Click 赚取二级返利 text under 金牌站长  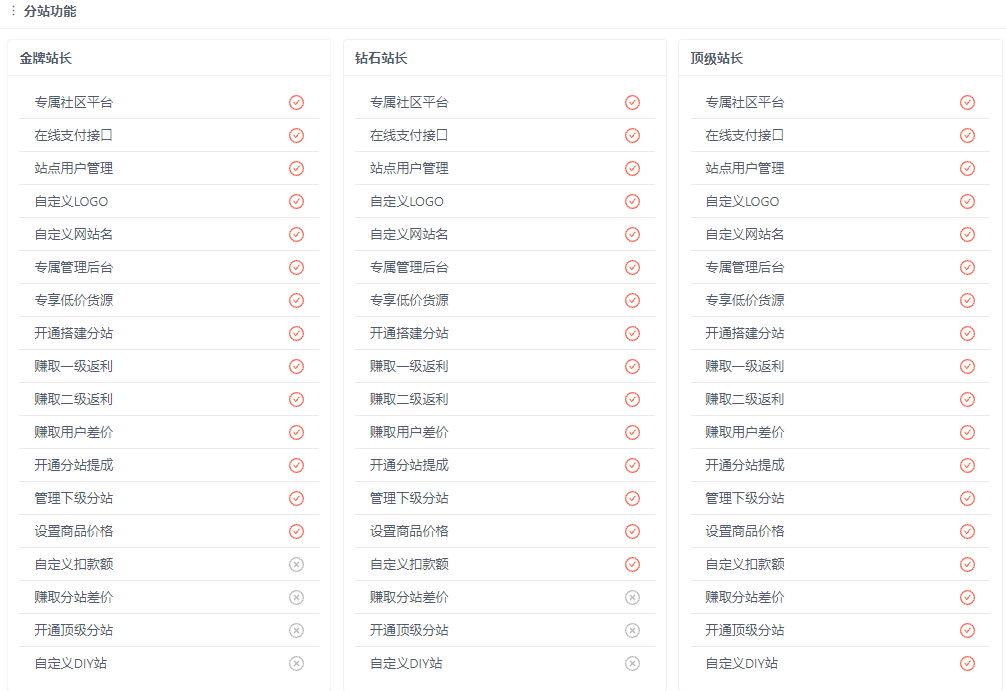click(x=74, y=400)
